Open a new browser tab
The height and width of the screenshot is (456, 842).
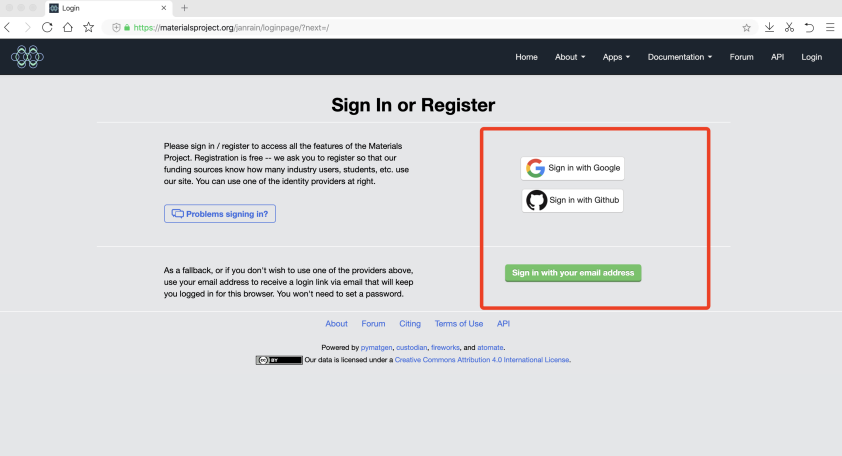coord(184,8)
